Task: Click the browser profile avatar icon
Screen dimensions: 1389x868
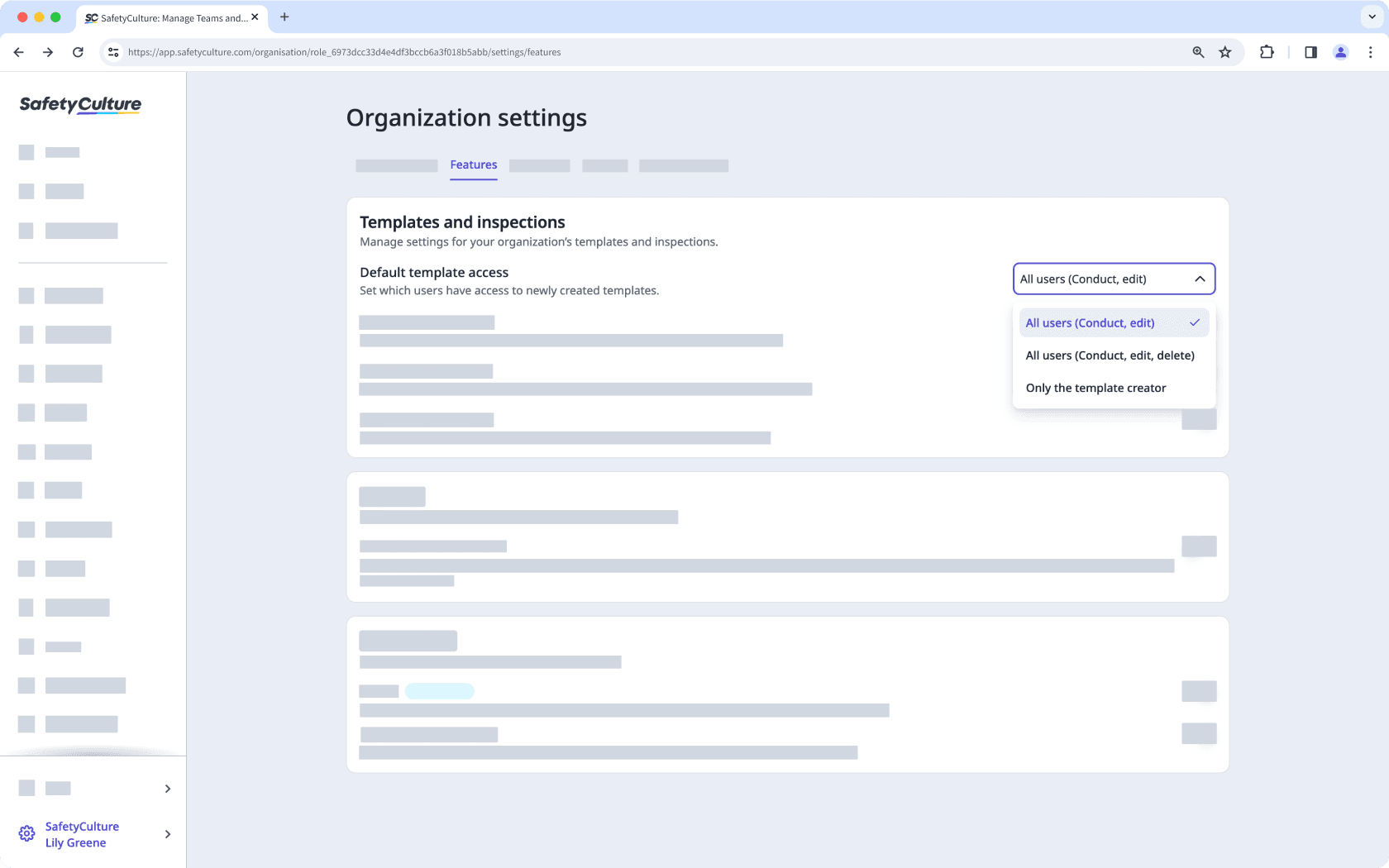Action: [1340, 51]
